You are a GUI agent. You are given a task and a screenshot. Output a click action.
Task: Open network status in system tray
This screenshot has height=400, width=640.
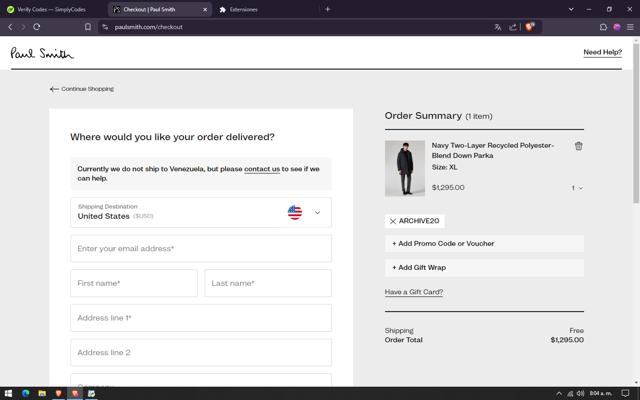(570, 394)
